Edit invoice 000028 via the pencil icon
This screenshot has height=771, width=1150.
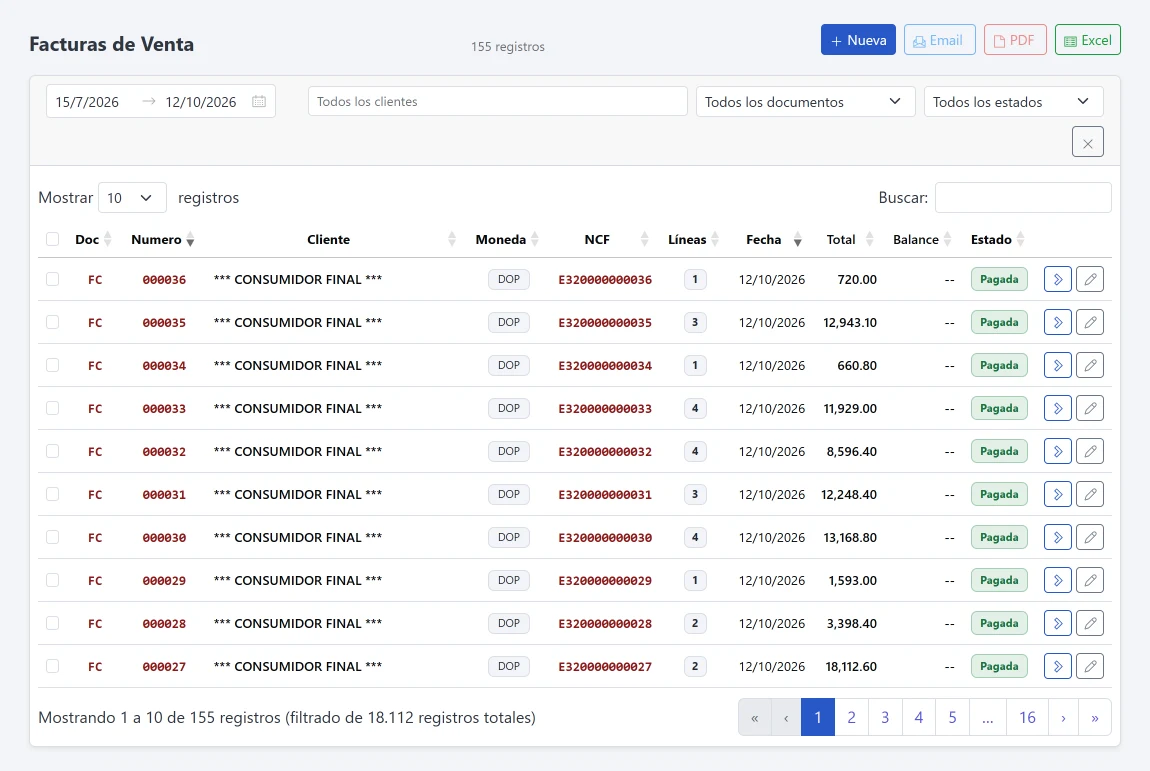(1090, 624)
